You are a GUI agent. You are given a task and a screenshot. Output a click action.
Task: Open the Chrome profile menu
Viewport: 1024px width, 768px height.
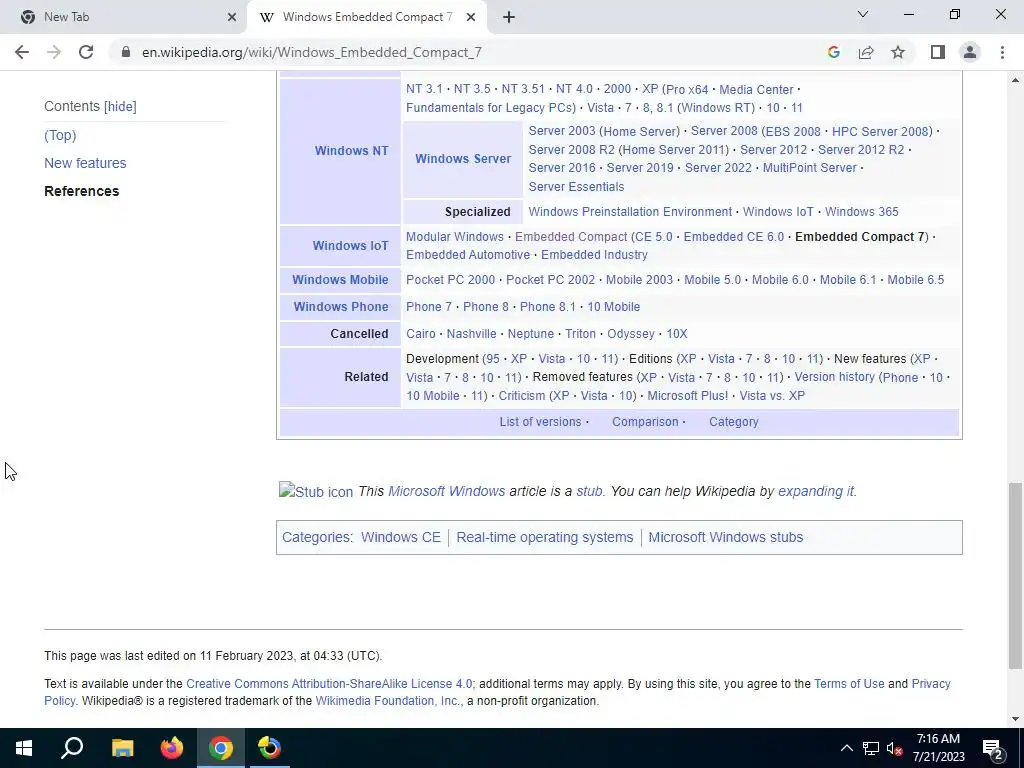point(970,52)
